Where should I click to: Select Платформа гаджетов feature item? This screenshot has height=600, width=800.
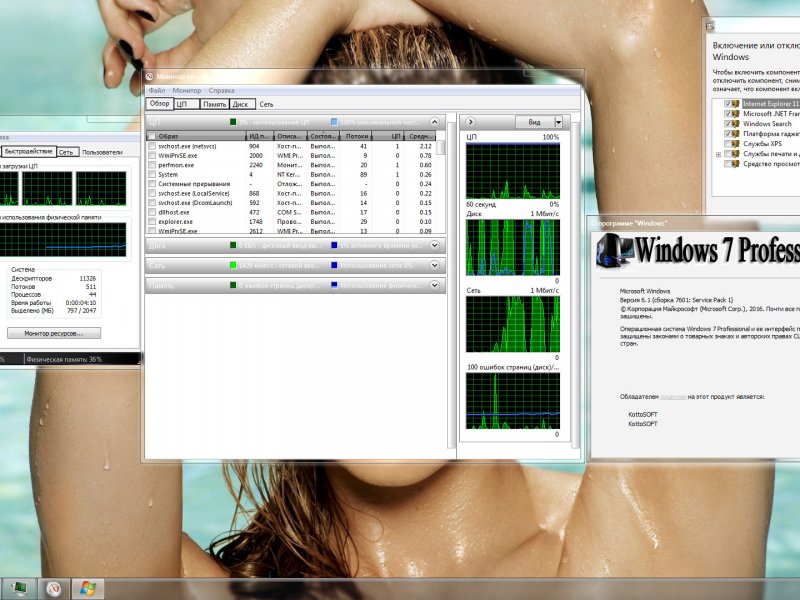point(771,134)
